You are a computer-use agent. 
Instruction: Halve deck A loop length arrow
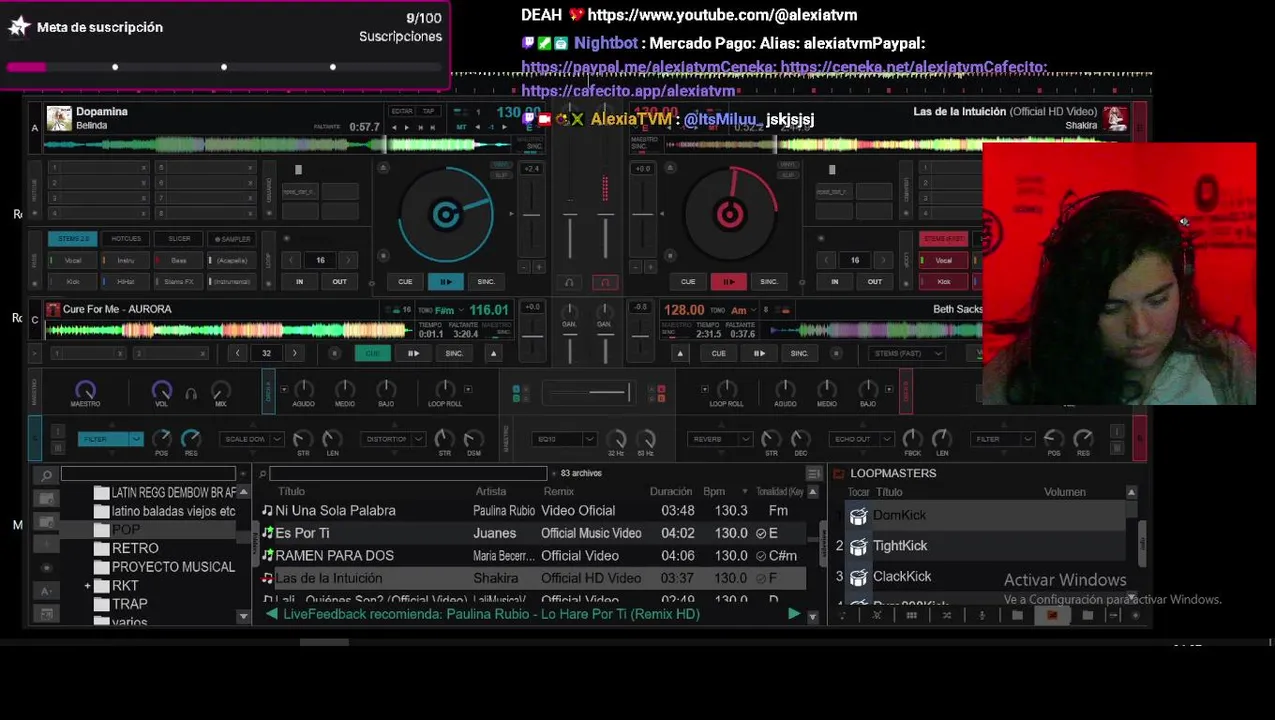click(x=292, y=260)
